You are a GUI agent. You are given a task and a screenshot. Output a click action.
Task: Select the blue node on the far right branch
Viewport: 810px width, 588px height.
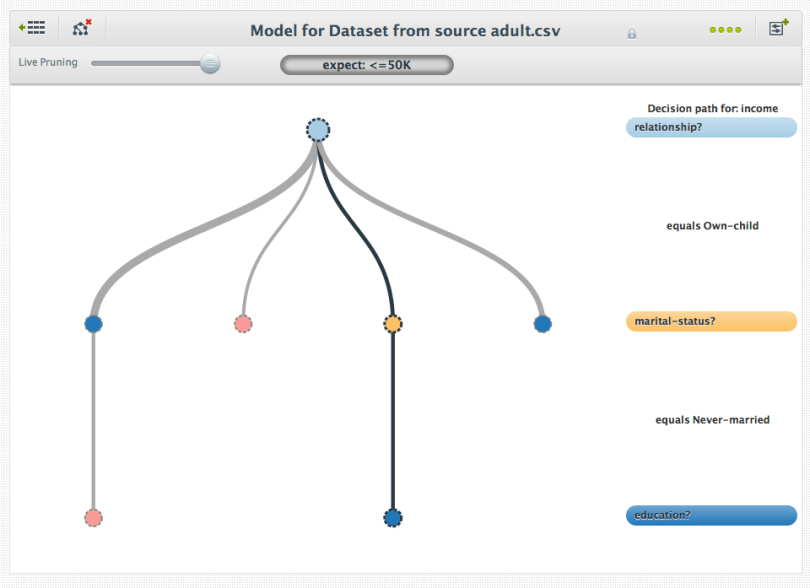[542, 323]
